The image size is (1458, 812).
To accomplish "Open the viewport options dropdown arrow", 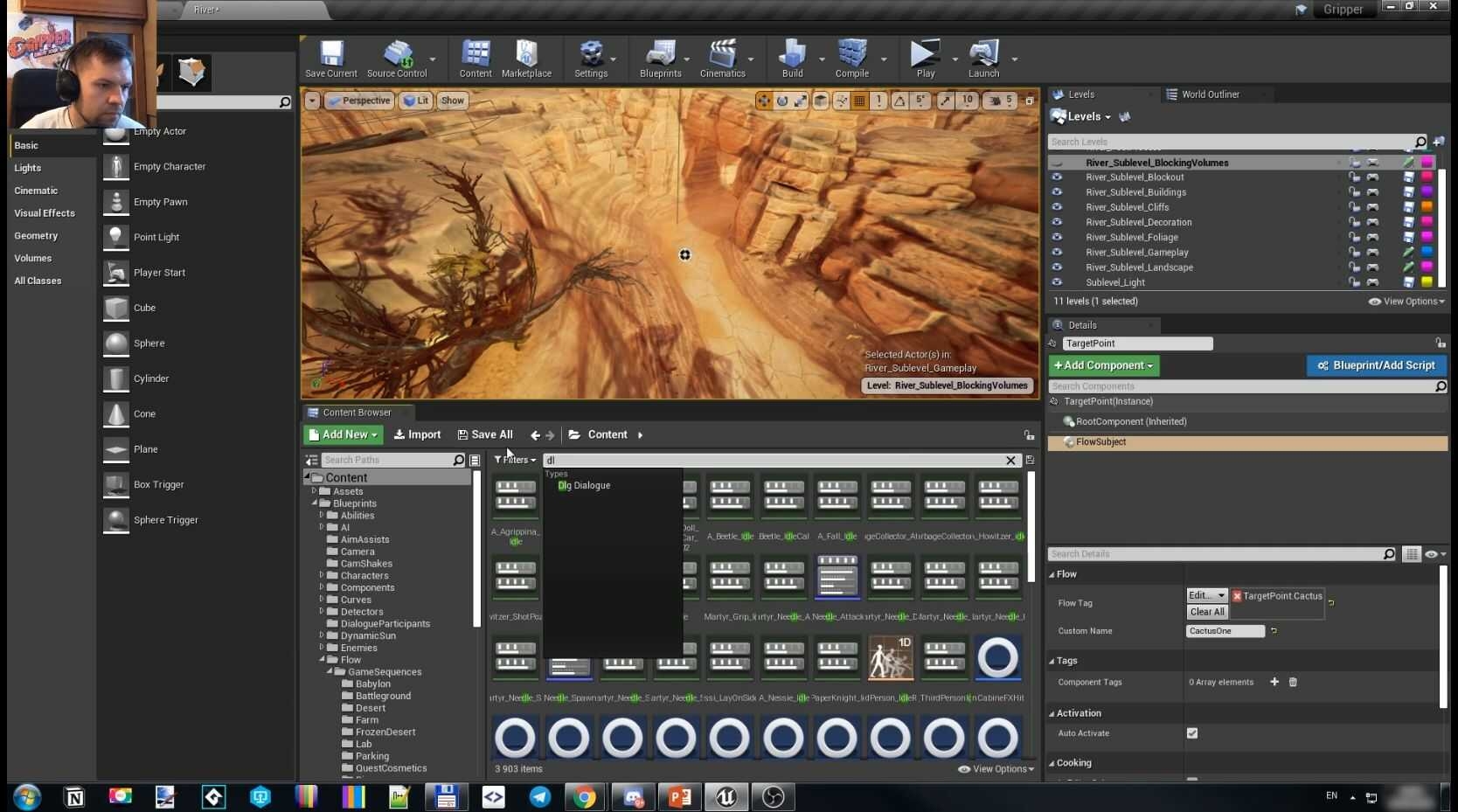I will click(312, 101).
